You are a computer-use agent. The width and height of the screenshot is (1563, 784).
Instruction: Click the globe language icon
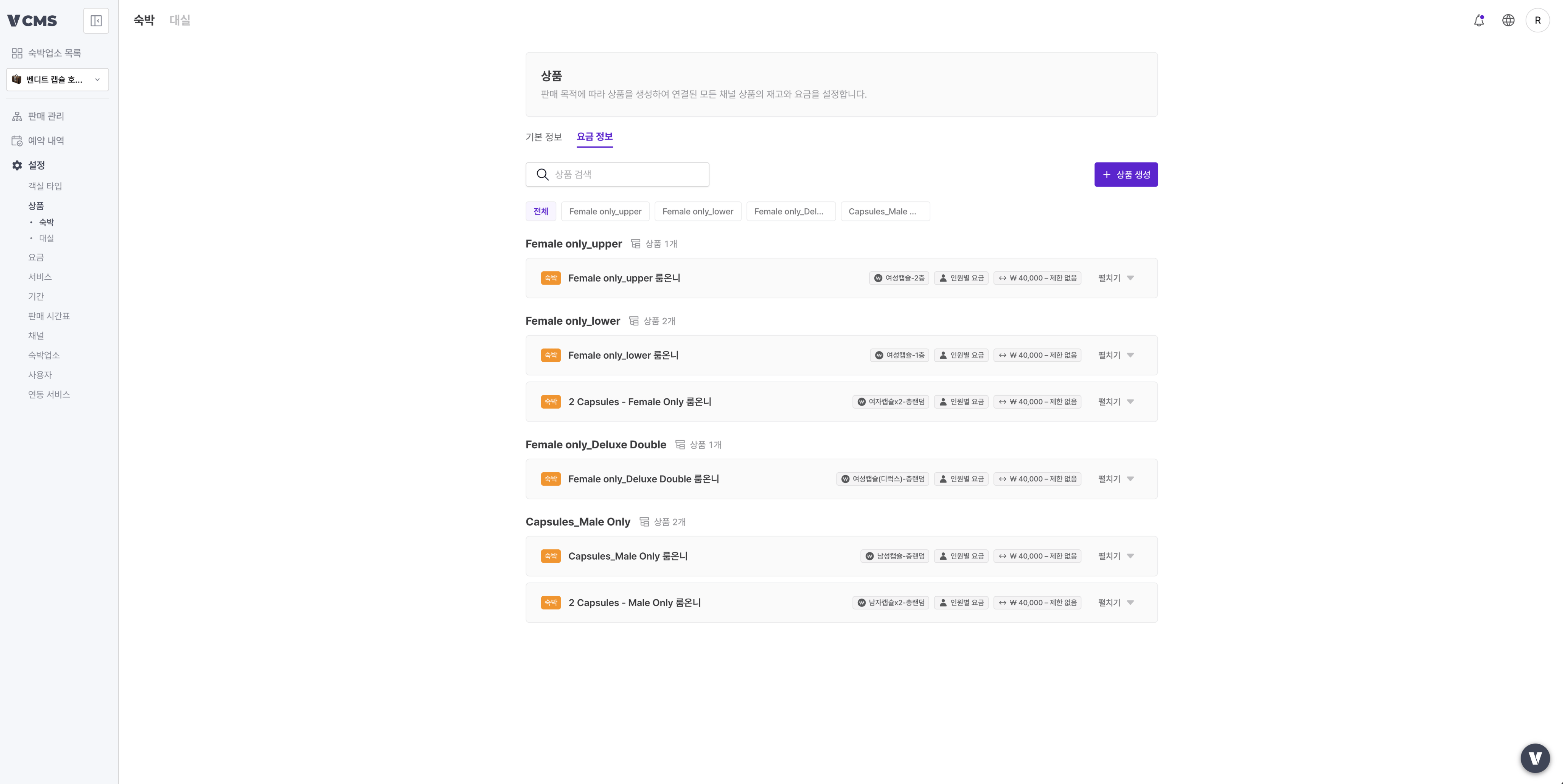coord(1508,20)
